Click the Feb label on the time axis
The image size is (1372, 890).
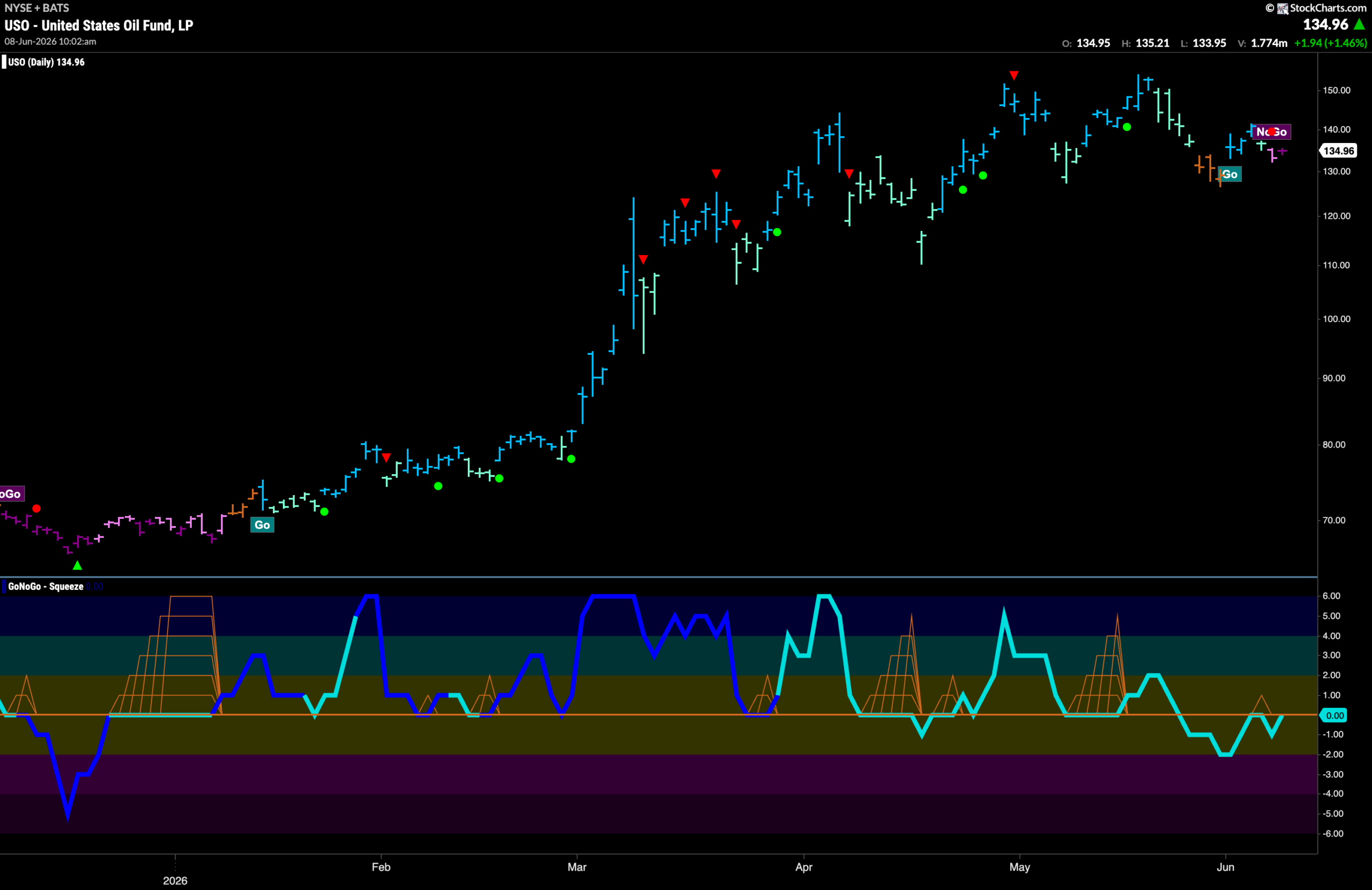point(381,867)
